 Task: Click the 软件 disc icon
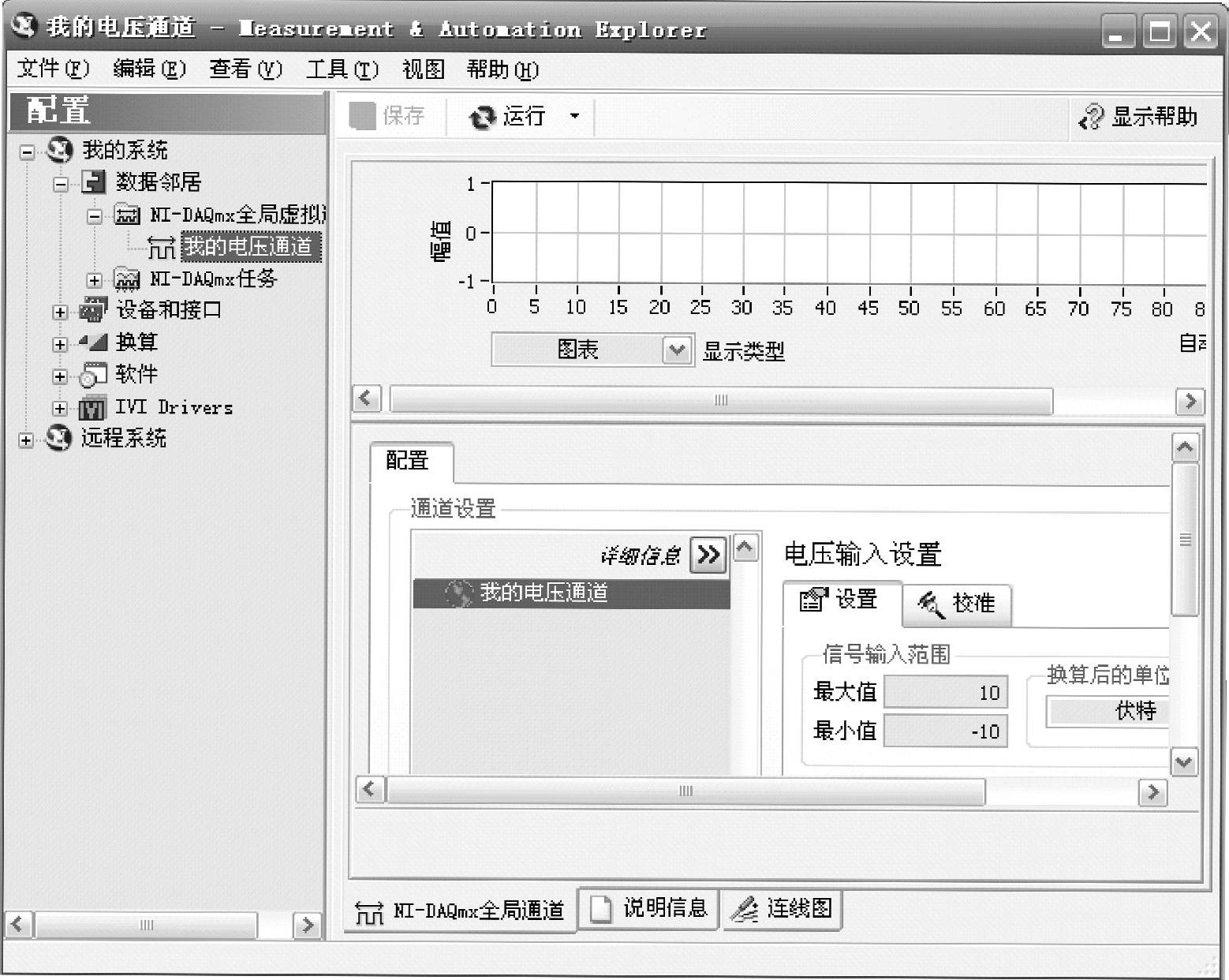click(93, 375)
